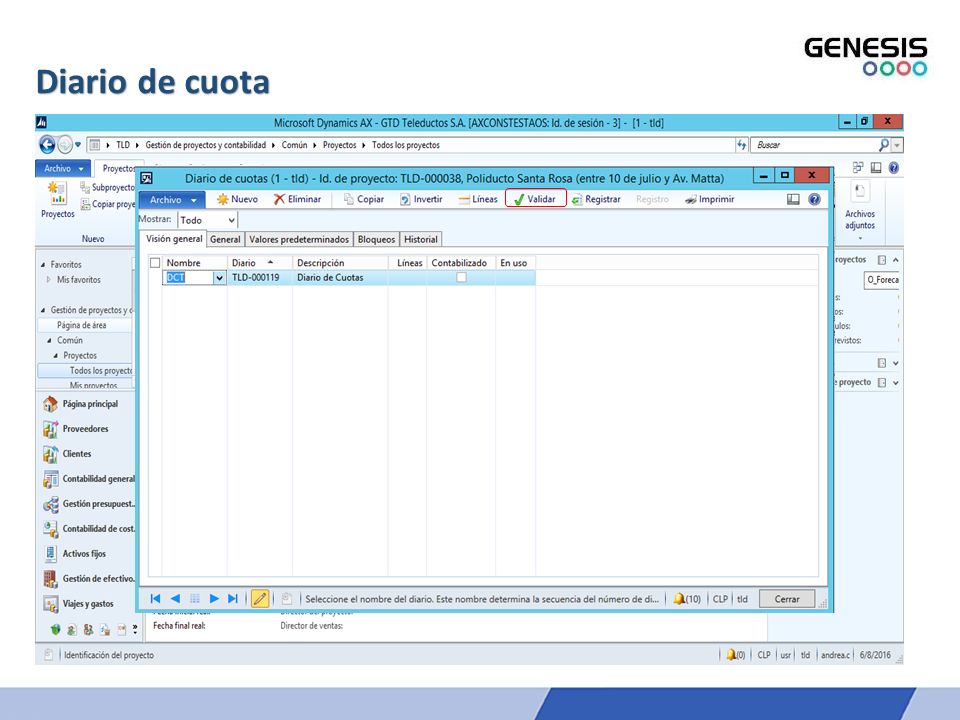Click the main window help icon

pos(894,167)
